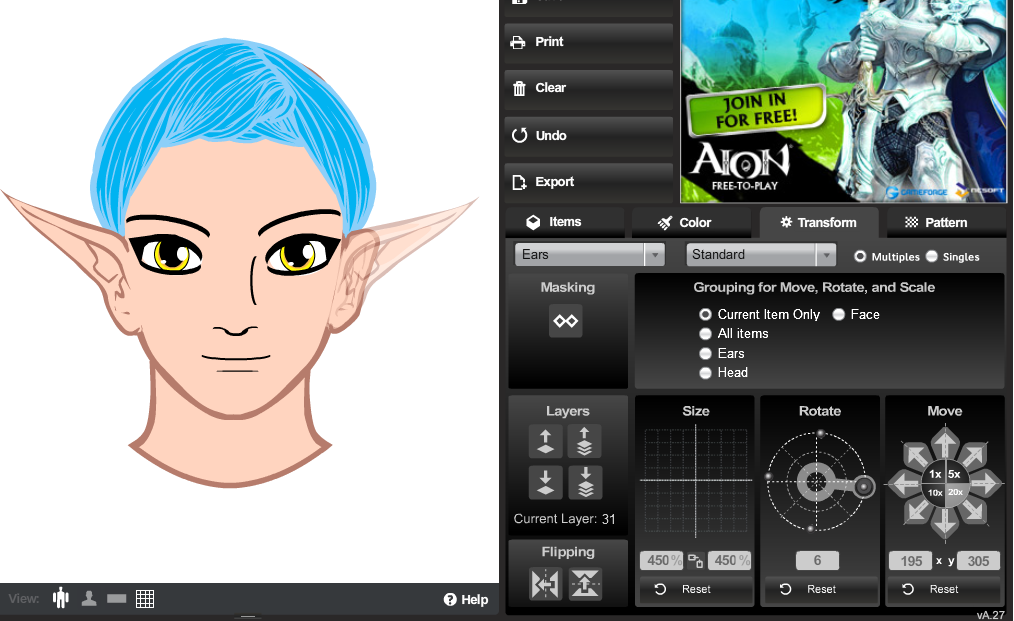
Task: Click the Rotate dial handle
Action: point(865,487)
